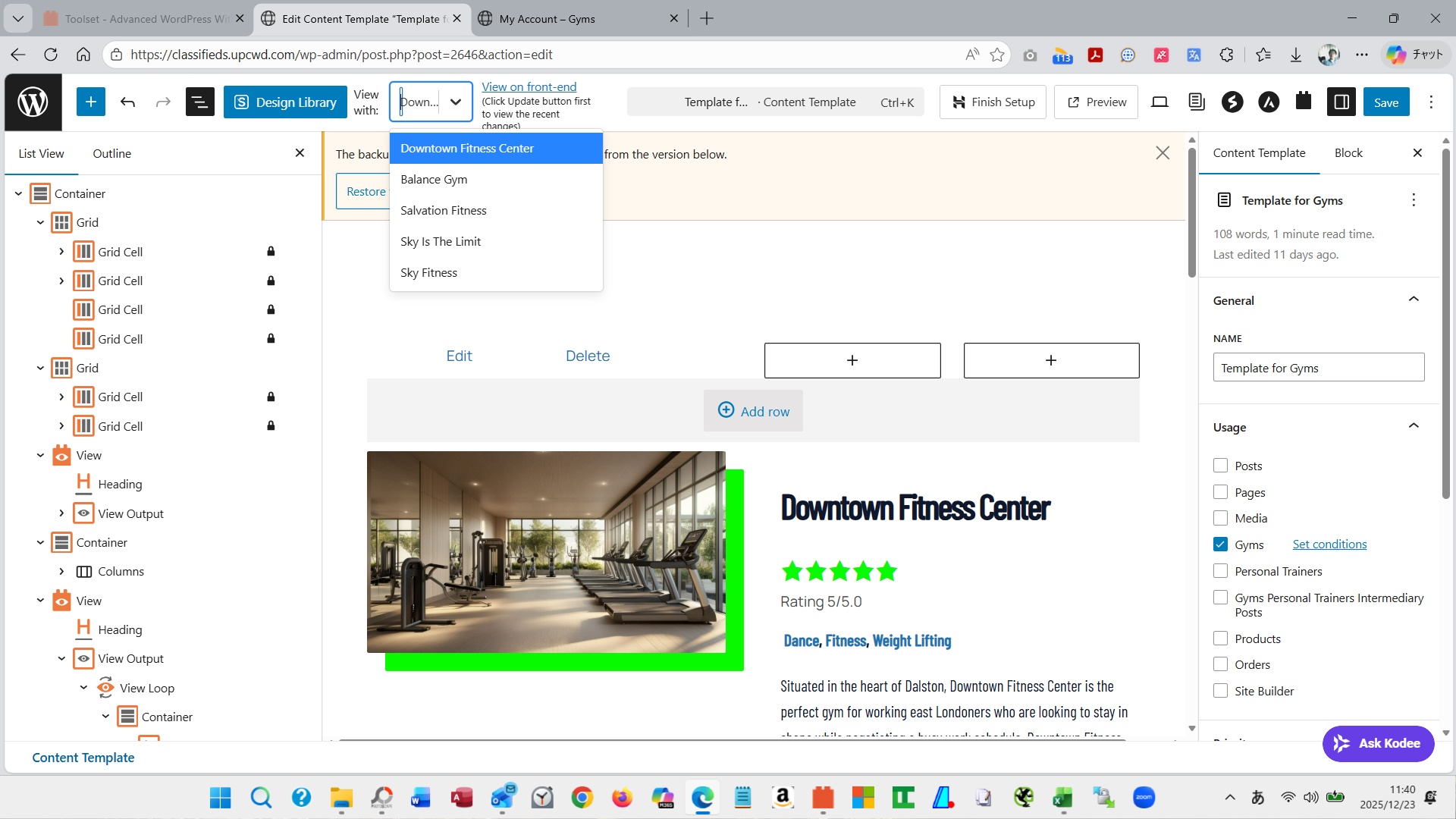Enable the Personal Trainers checkbox
This screenshot has width=1456, height=819.
coord(1220,571)
